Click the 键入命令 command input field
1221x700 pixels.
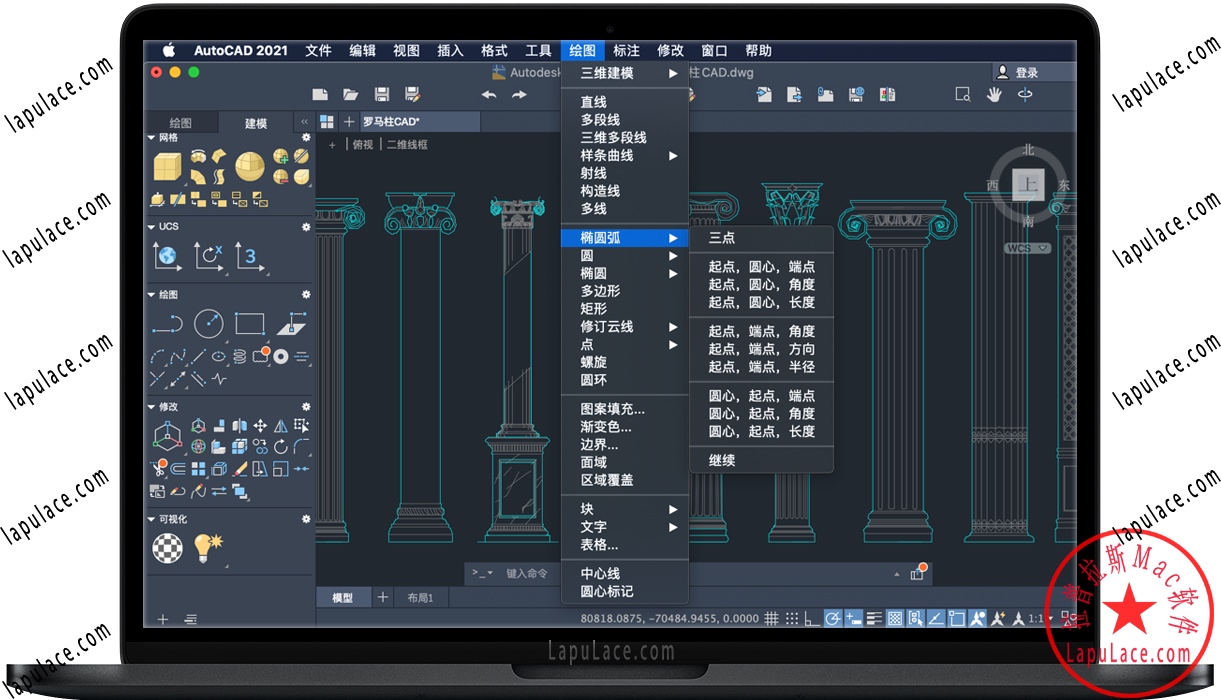coord(527,573)
